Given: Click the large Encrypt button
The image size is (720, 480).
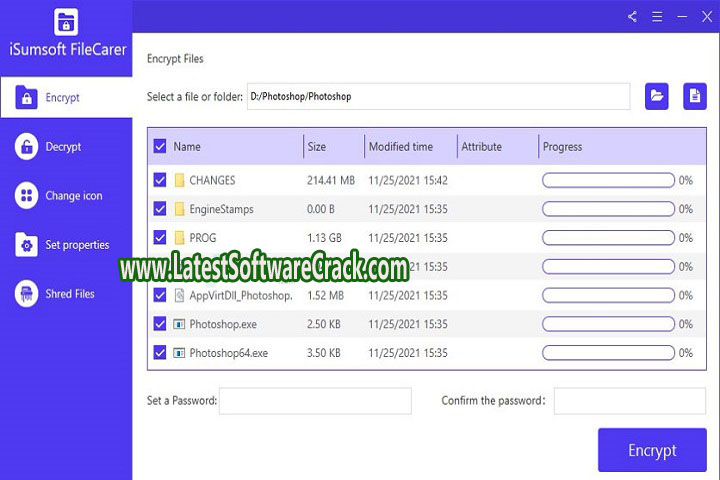Looking at the screenshot, I should (x=652, y=450).
